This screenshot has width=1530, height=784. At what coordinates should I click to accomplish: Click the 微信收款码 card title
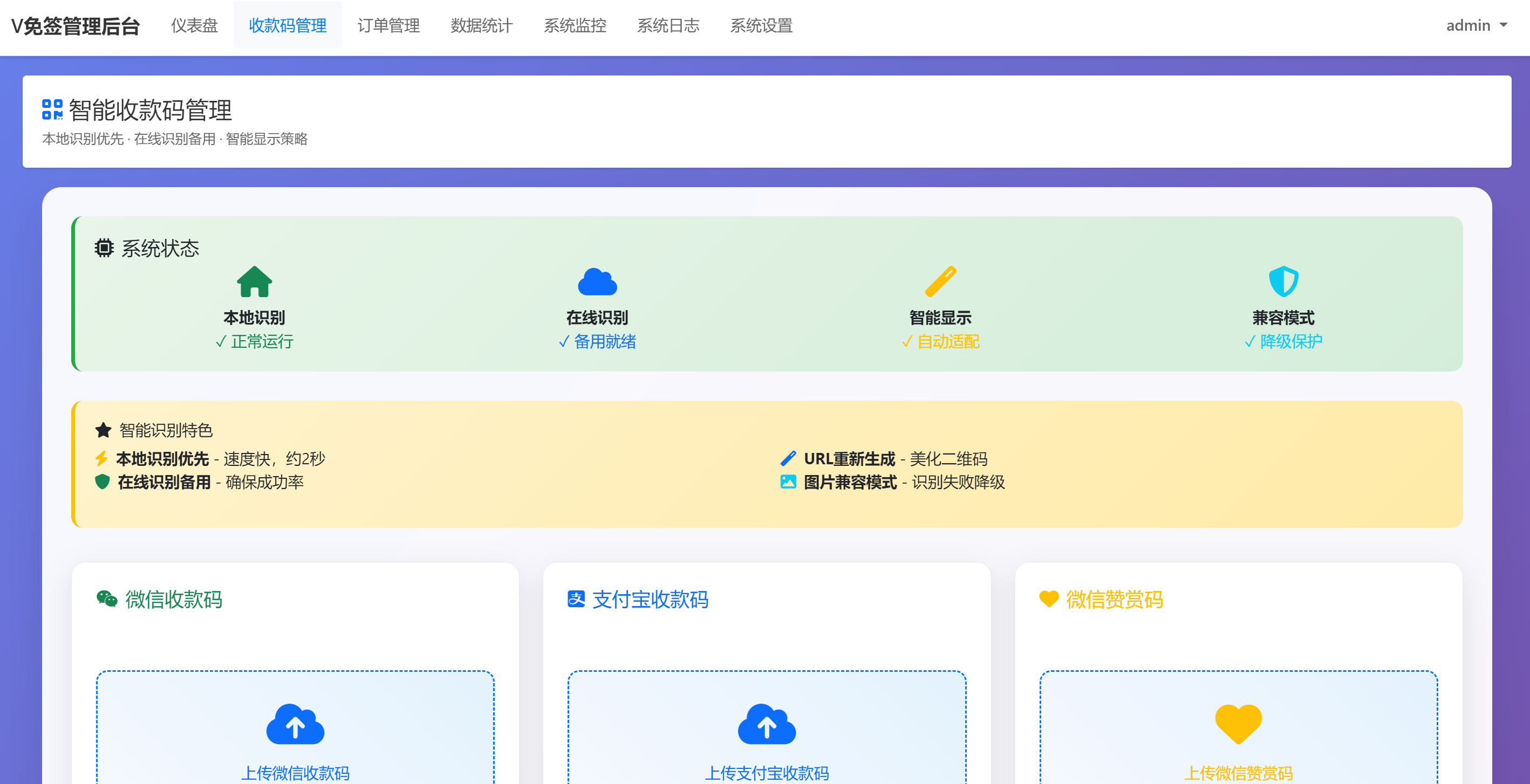click(x=174, y=599)
